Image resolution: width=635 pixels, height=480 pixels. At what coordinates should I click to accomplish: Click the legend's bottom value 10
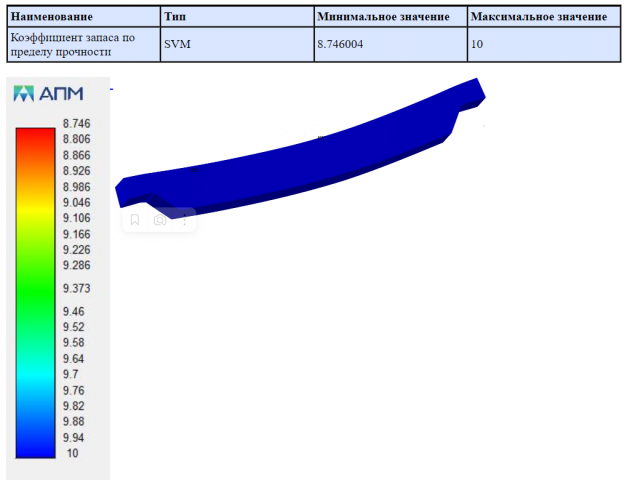tap(72, 453)
